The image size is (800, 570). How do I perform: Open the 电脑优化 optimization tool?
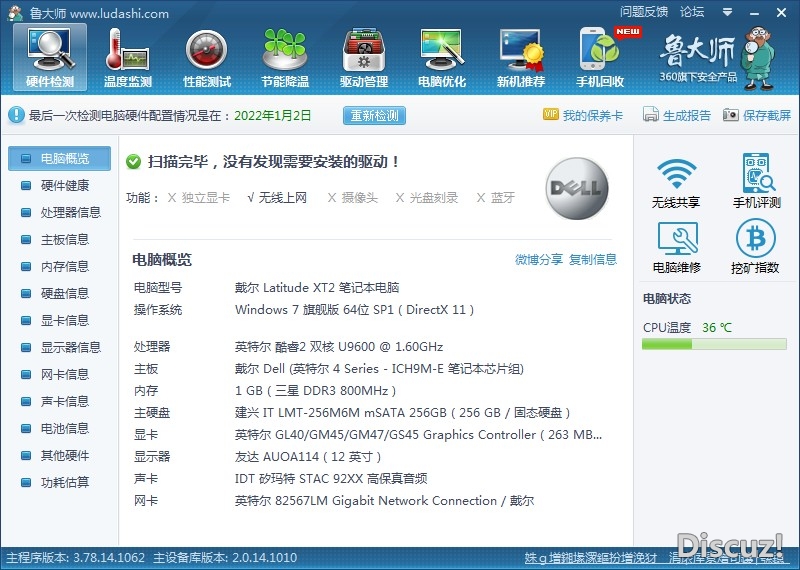pyautogui.click(x=442, y=58)
